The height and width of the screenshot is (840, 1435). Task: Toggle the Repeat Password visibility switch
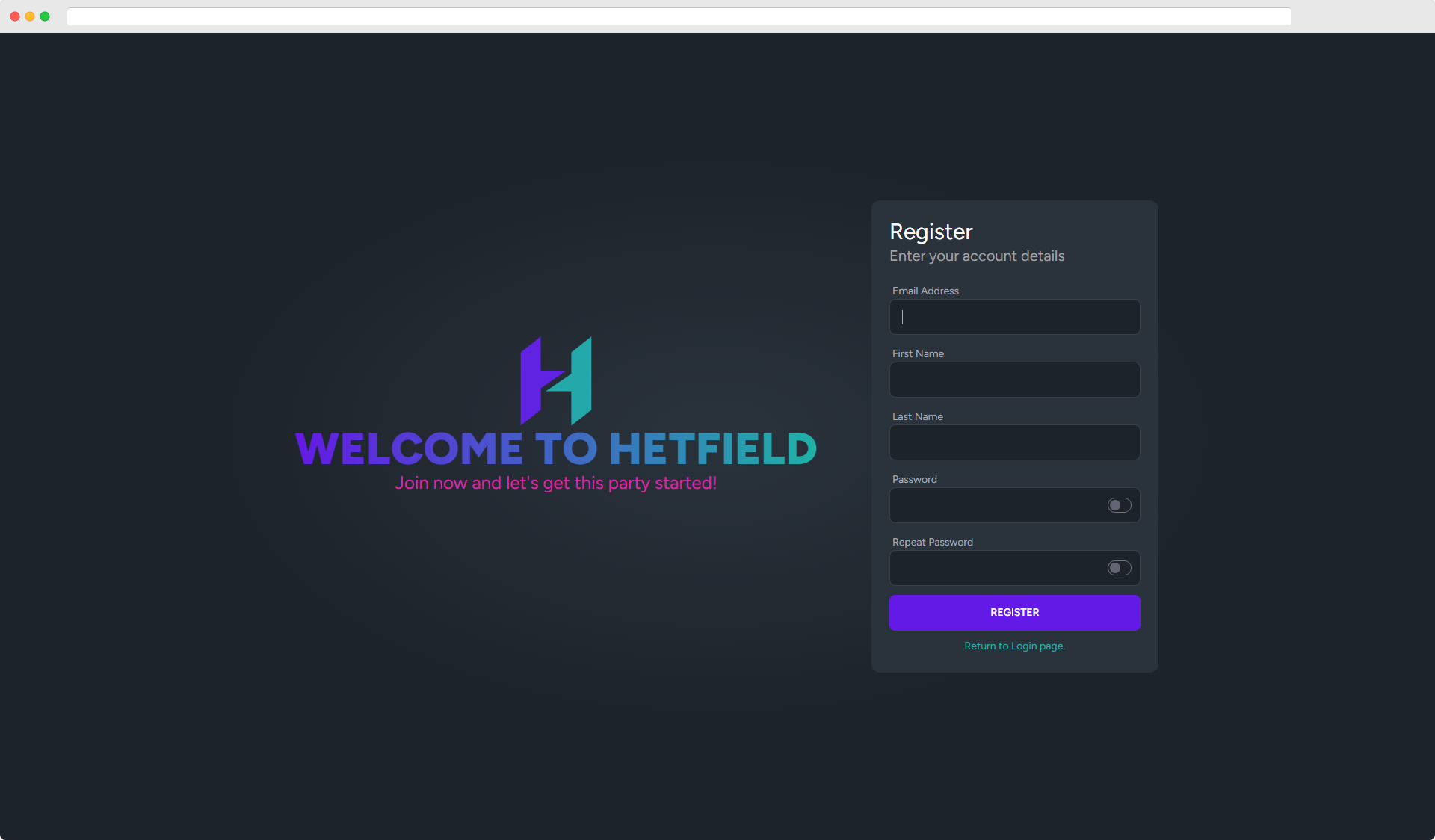tap(1119, 568)
